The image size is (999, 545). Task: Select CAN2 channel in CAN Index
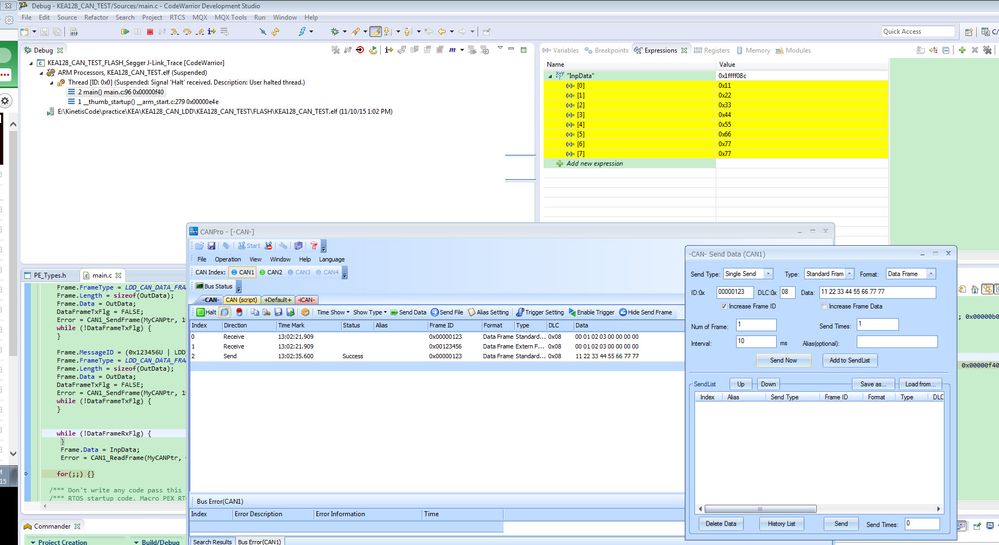(x=271, y=272)
